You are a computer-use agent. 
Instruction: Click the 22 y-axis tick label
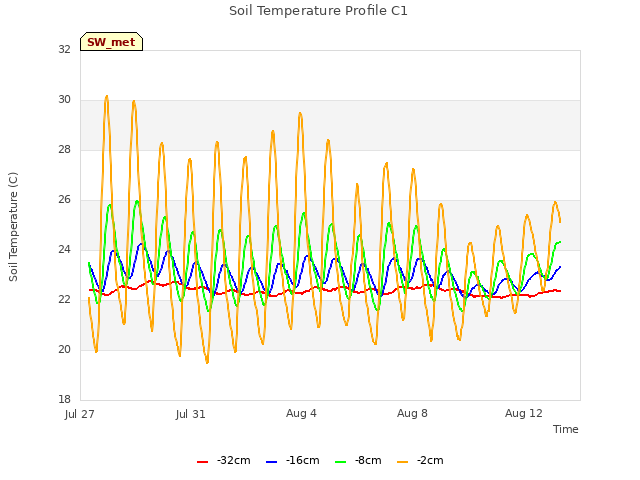point(64,300)
